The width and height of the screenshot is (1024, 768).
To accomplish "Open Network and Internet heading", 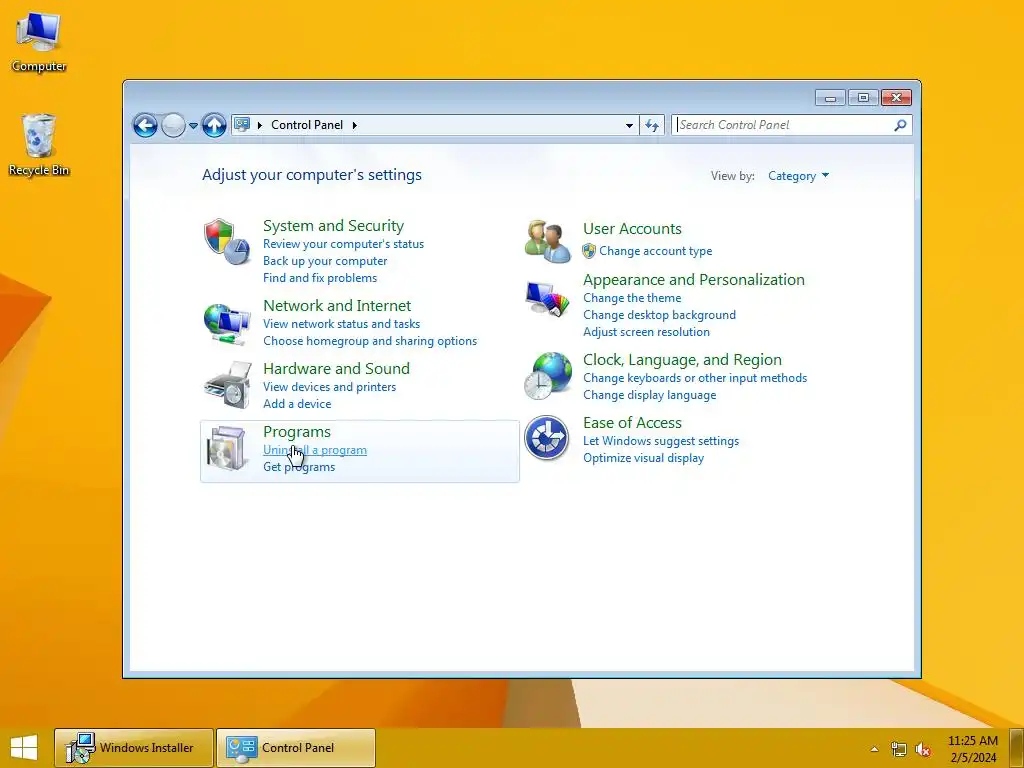I will point(337,306).
